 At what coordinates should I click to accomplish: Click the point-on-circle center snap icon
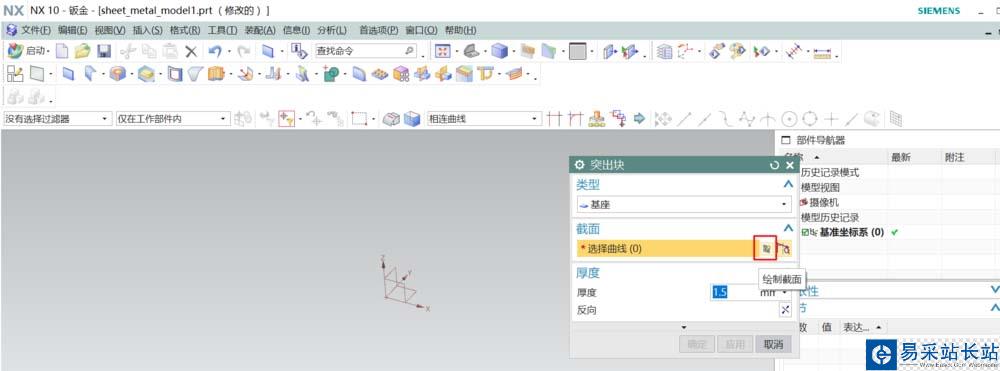click(x=790, y=119)
